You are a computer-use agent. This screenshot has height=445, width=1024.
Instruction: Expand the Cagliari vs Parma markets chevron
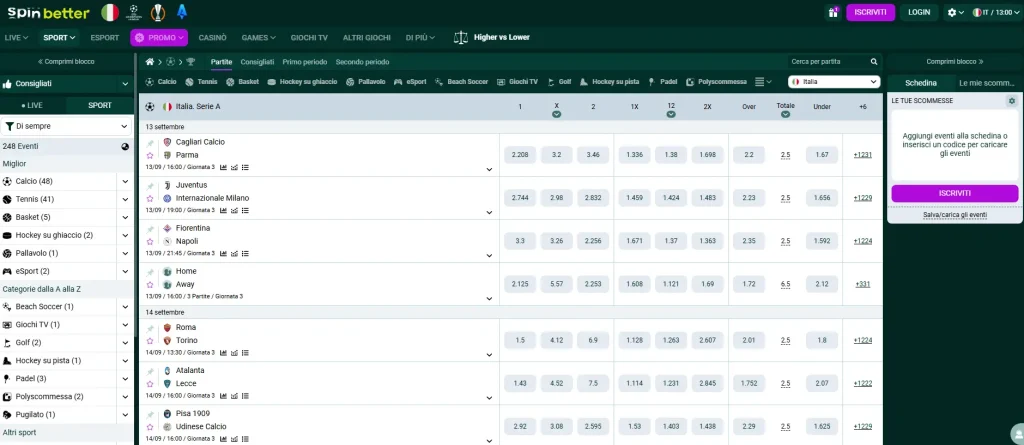coord(489,170)
